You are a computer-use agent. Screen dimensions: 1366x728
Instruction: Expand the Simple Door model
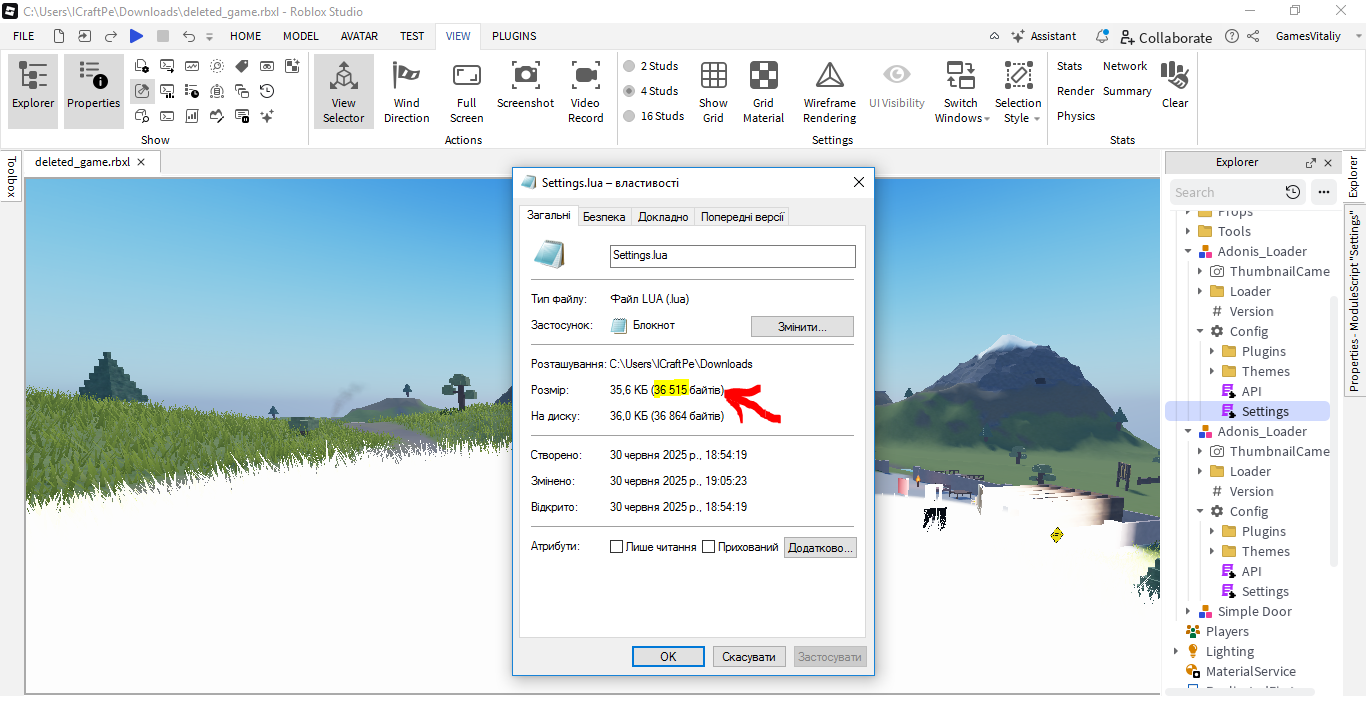pos(1189,611)
